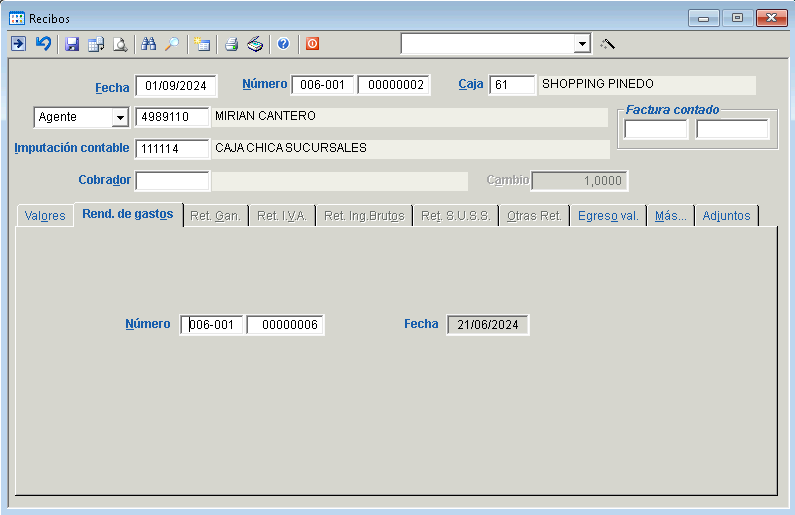Screen dimensions: 795x515
Task: Select the Egreso val. tab
Action: (x=608, y=216)
